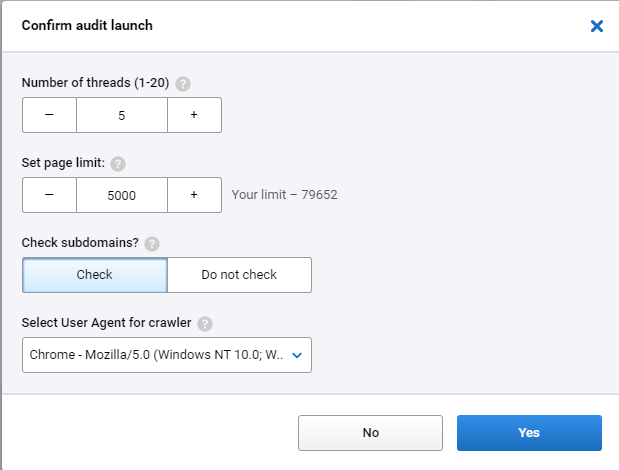Increase number of threads with plus button
Image resolution: width=619 pixels, height=470 pixels.
(194, 115)
